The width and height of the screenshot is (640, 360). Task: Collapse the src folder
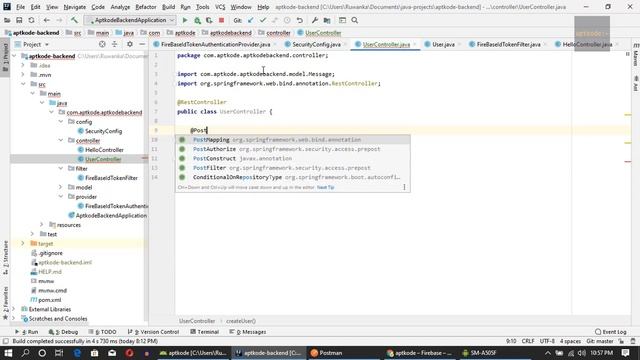23,84
